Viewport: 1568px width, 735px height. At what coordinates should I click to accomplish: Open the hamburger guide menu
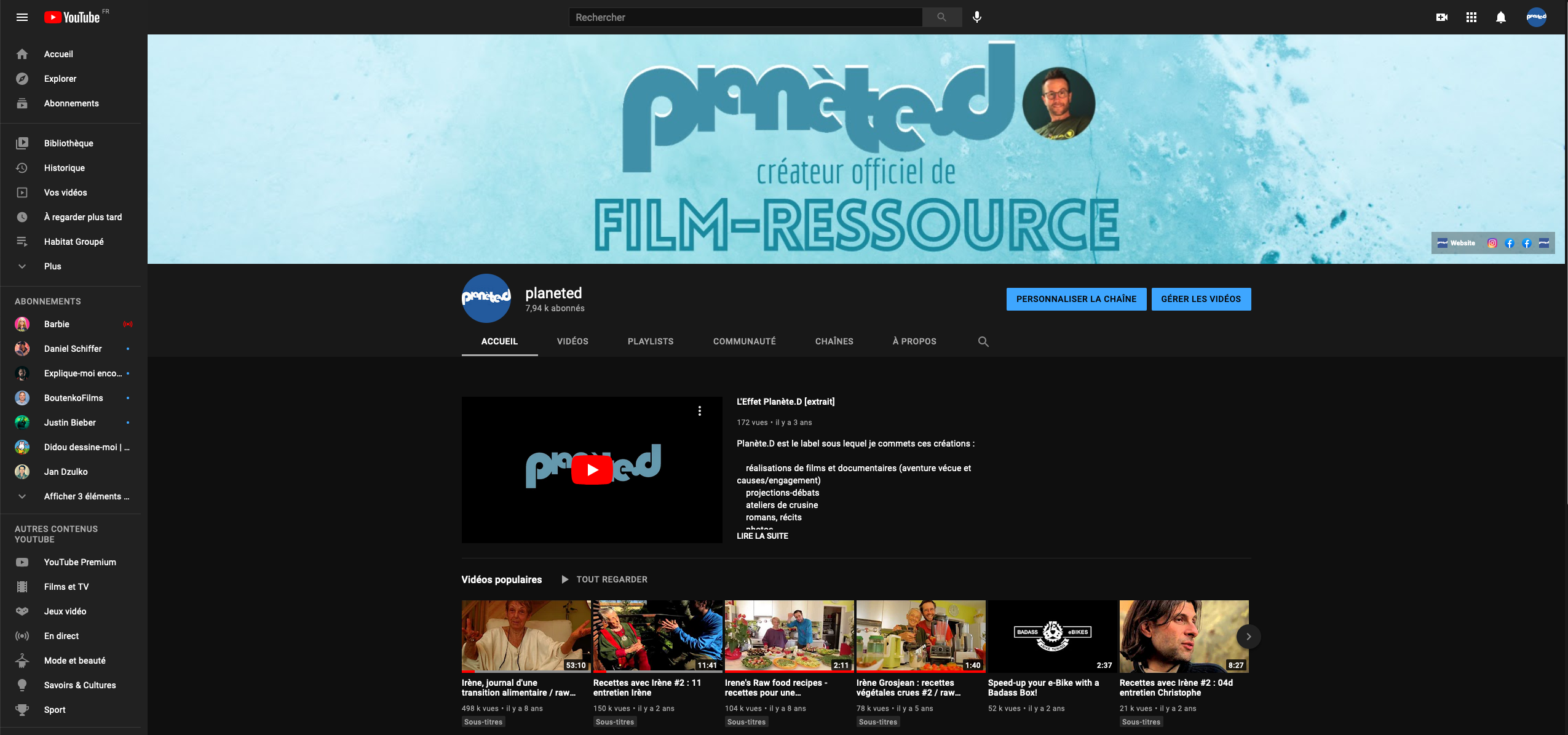tap(22, 17)
